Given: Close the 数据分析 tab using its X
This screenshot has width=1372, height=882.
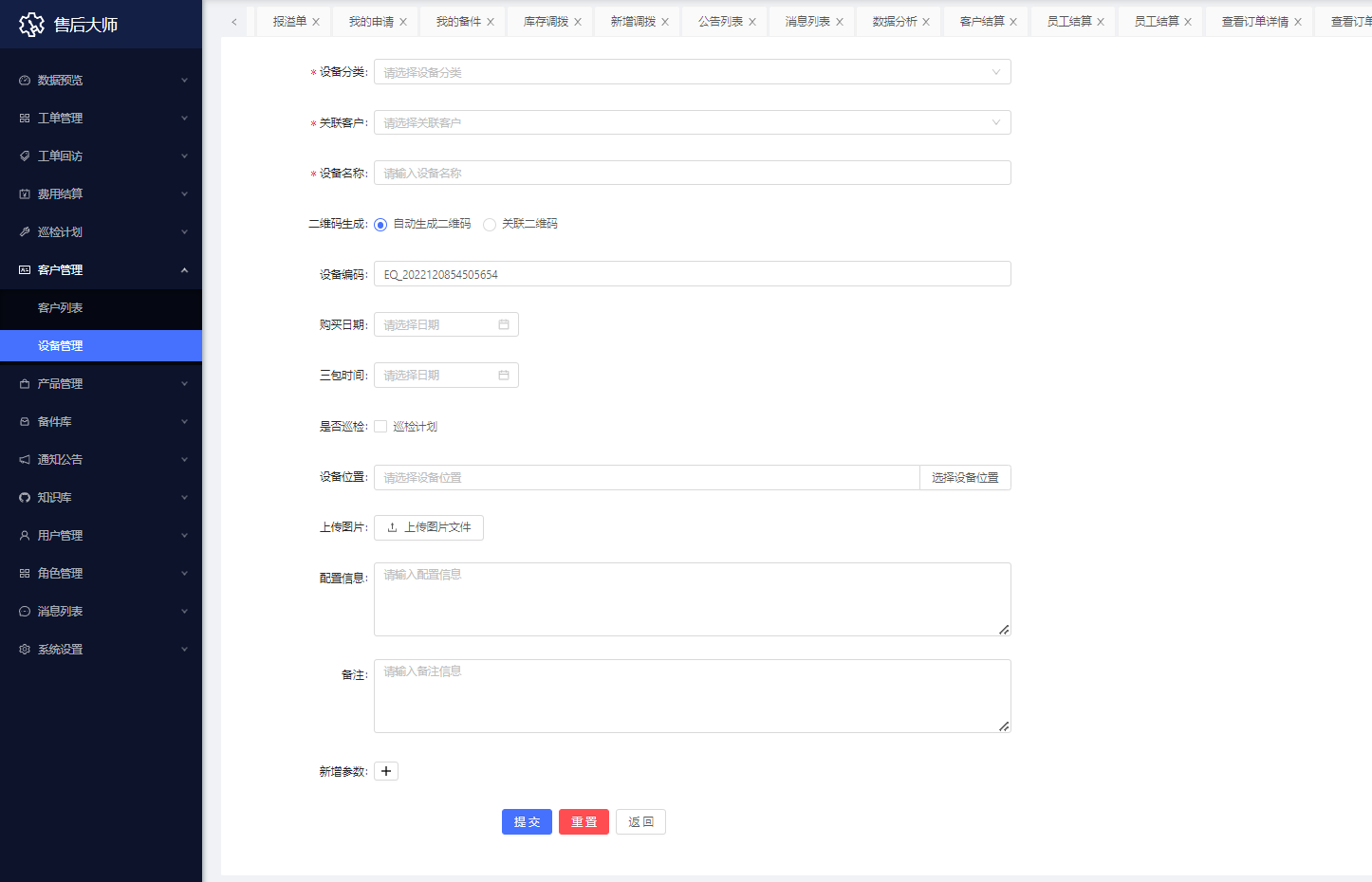Looking at the screenshot, I should (926, 22).
